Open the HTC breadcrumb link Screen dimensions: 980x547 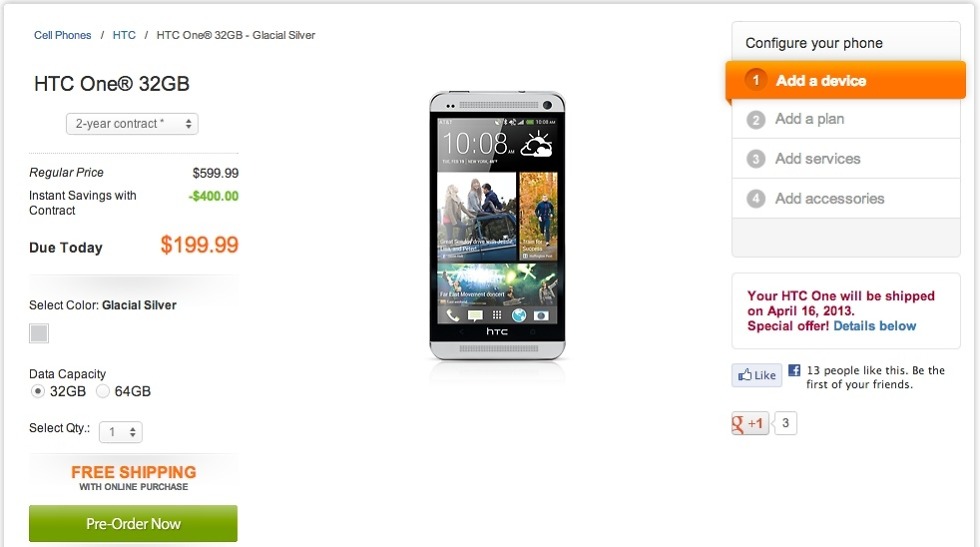[124, 35]
